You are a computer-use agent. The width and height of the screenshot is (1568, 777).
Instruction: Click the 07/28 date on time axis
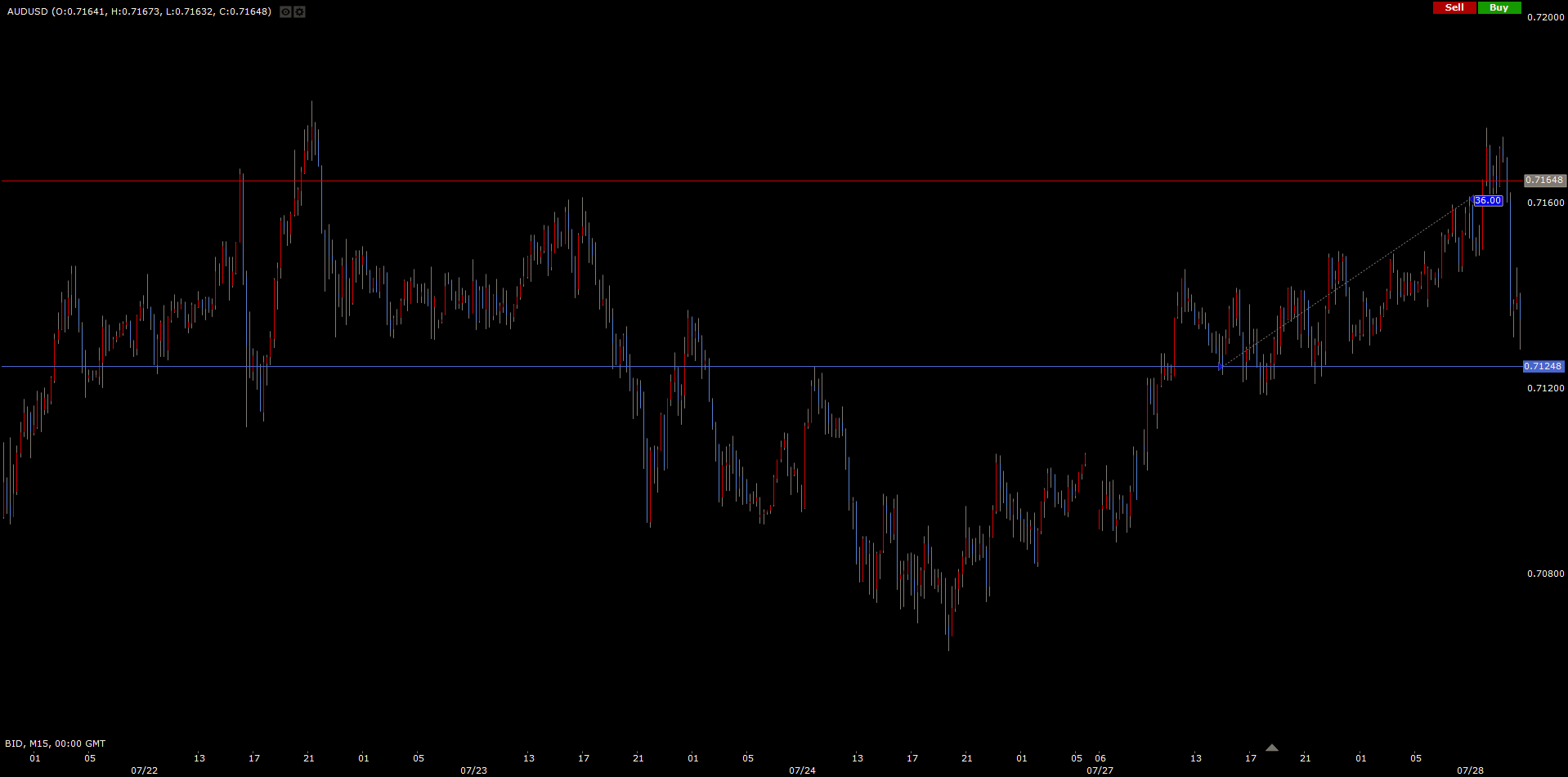[1470, 770]
